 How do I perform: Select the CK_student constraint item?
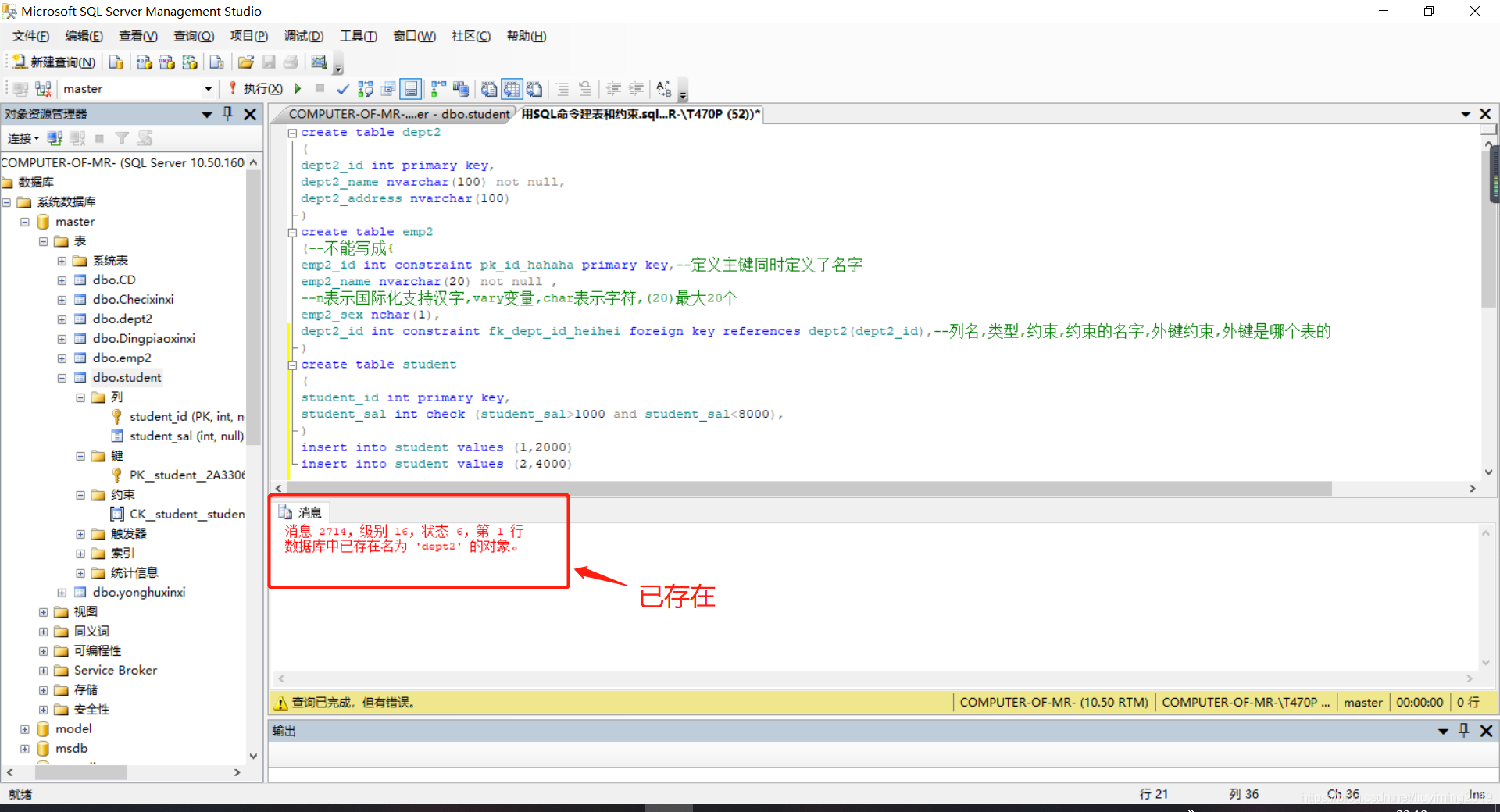(x=187, y=514)
